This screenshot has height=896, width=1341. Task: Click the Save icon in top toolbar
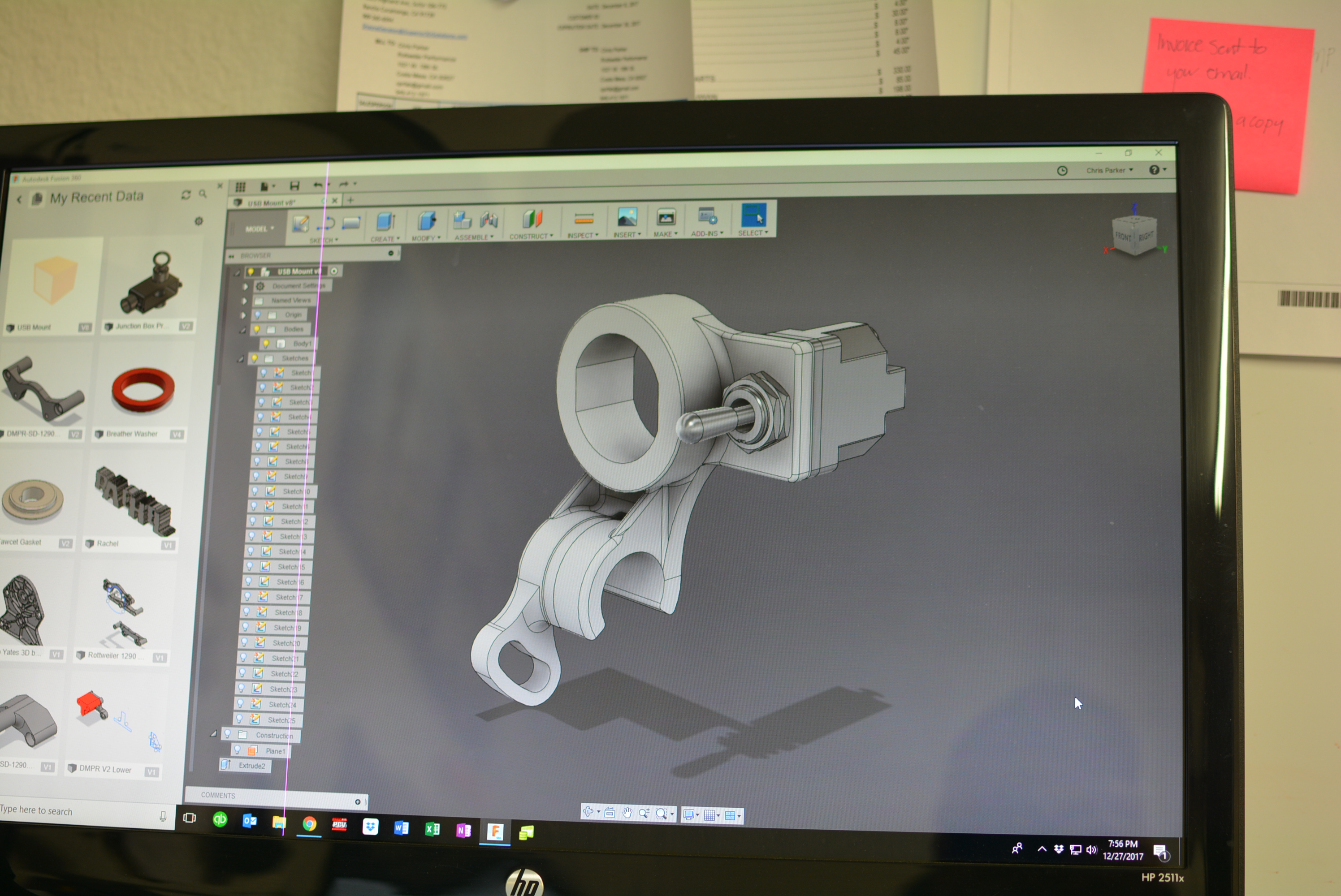point(294,186)
